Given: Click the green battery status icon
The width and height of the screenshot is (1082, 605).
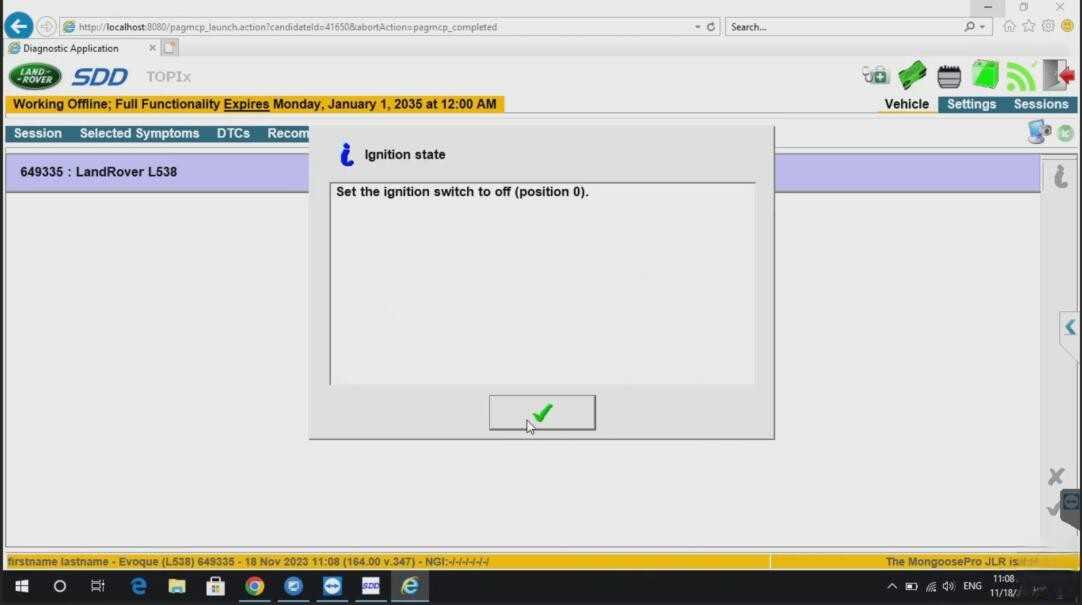Looking at the screenshot, I should (x=985, y=75).
